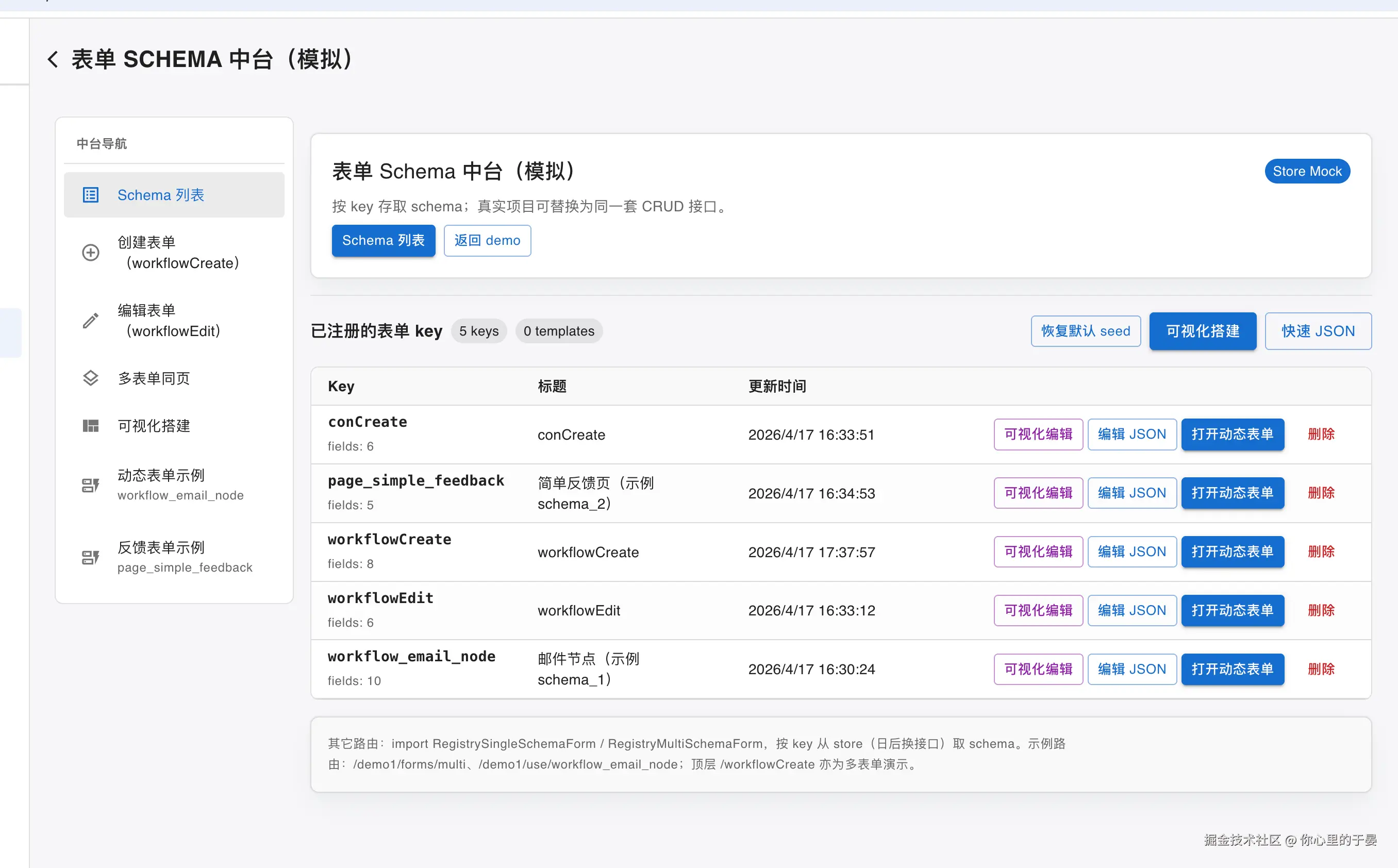Click 可视化编辑 for workflowEdit row
Image resolution: width=1398 pixels, height=868 pixels.
coord(1039,610)
